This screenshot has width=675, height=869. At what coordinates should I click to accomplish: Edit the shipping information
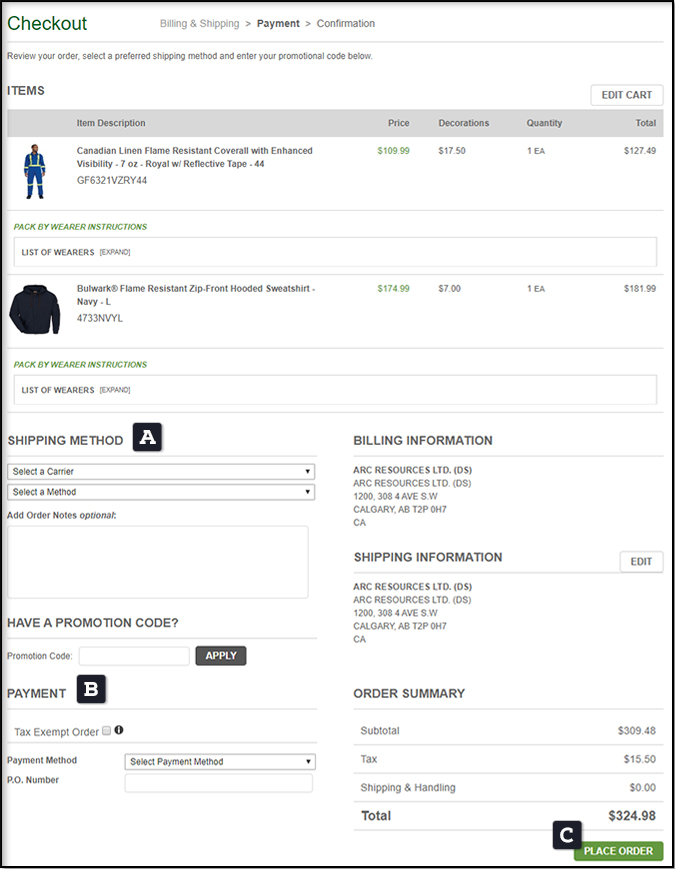641,562
